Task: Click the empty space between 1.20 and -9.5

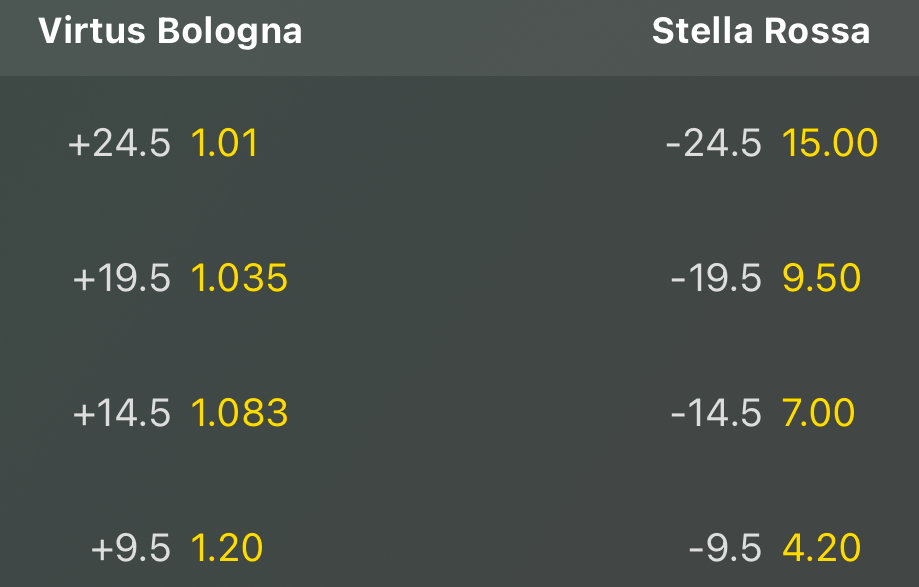Action: coord(475,548)
